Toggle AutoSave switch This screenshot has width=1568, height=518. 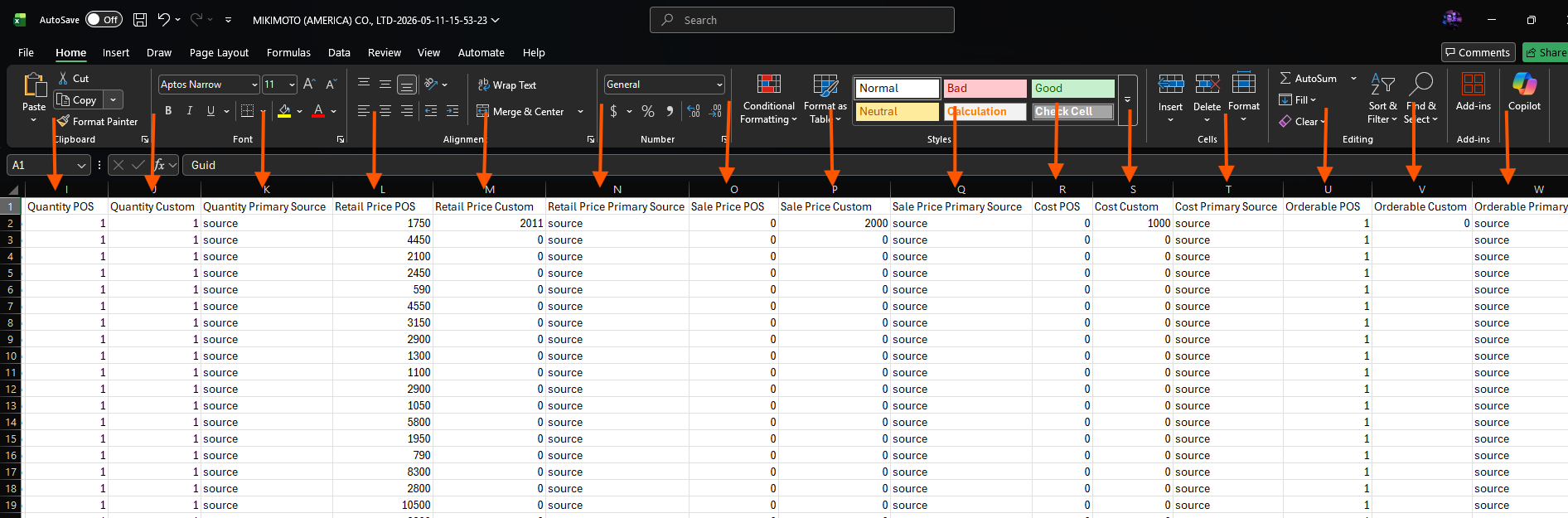(104, 20)
